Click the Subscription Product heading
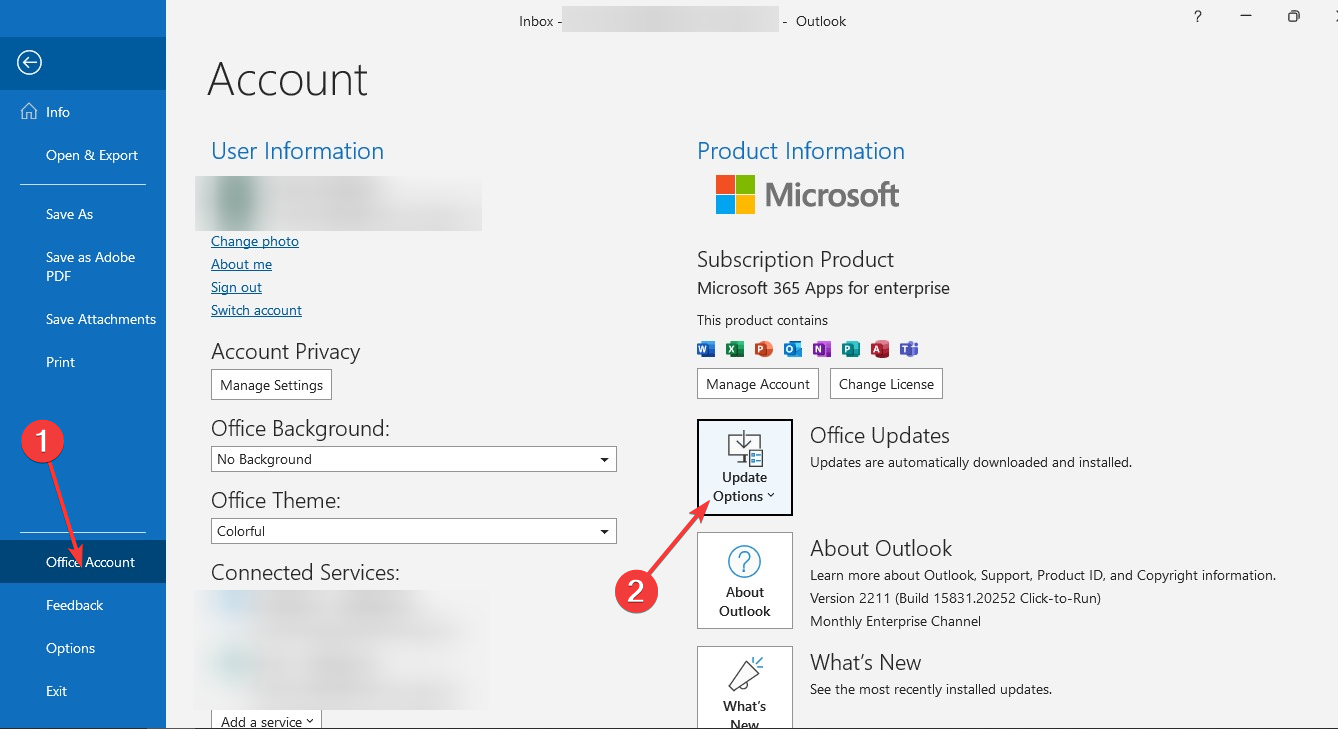1338x729 pixels. [x=795, y=260]
